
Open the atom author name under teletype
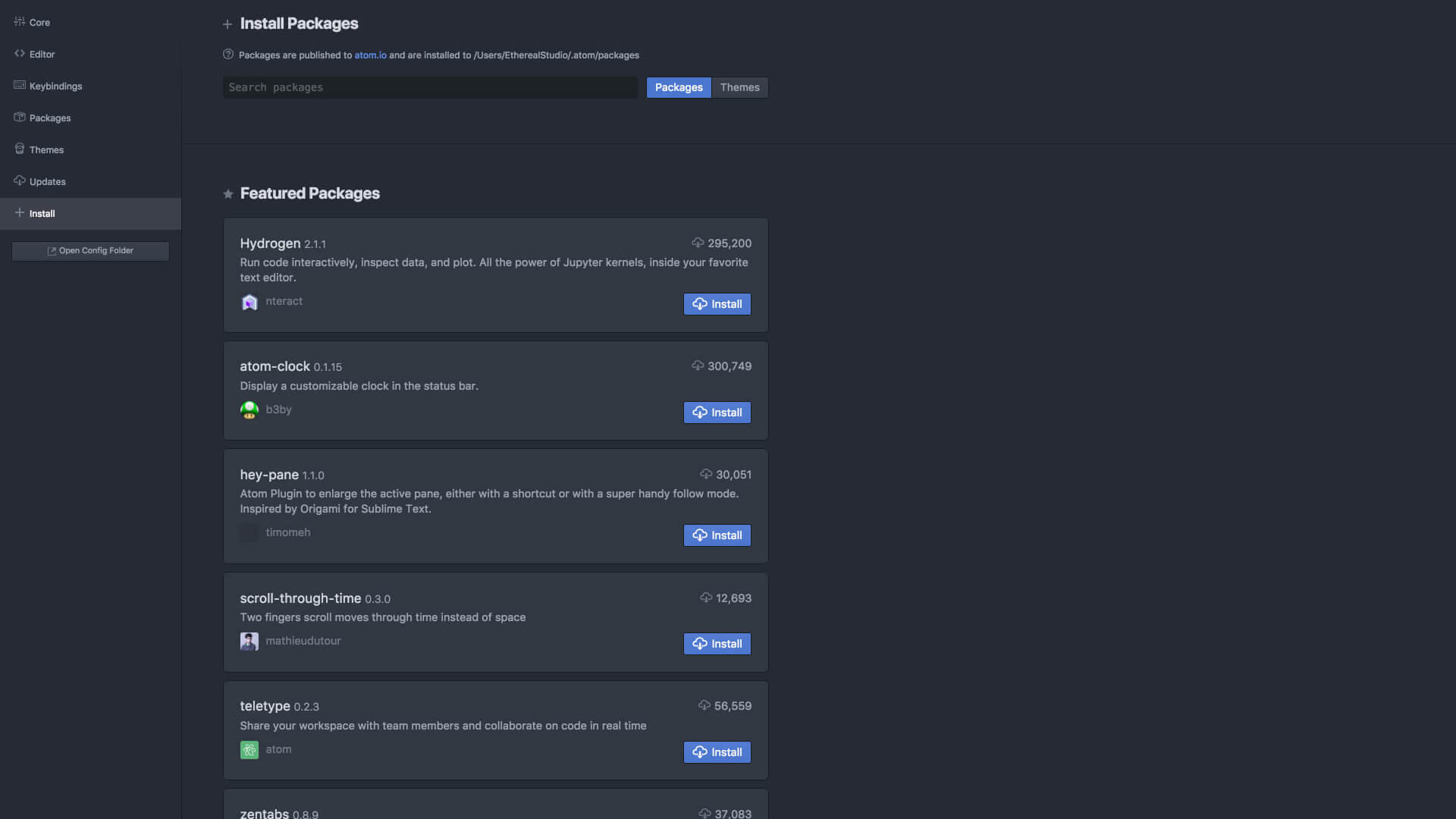[x=278, y=749]
